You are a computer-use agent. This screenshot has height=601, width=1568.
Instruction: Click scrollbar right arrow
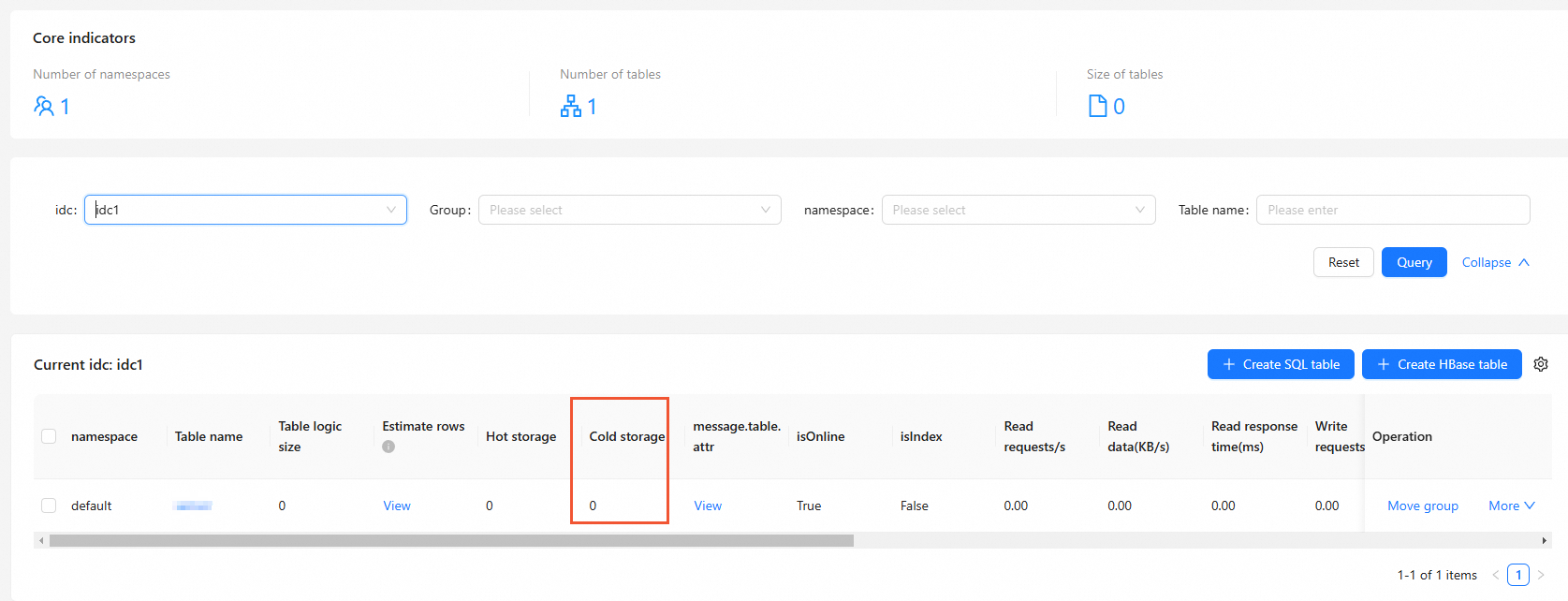point(1545,540)
